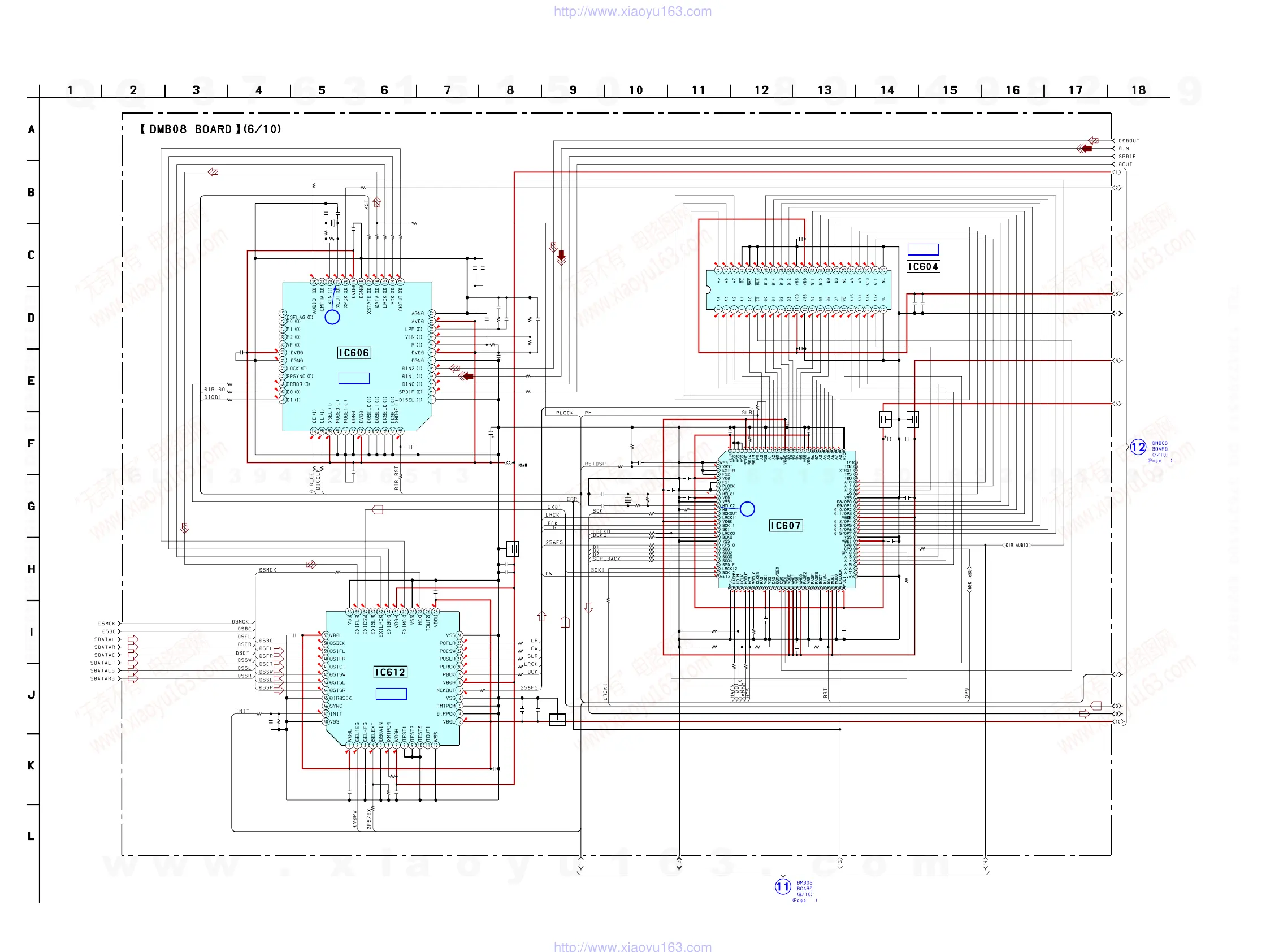1266x952 pixels.
Task: Click the IC606 chip label
Action: tap(354, 353)
